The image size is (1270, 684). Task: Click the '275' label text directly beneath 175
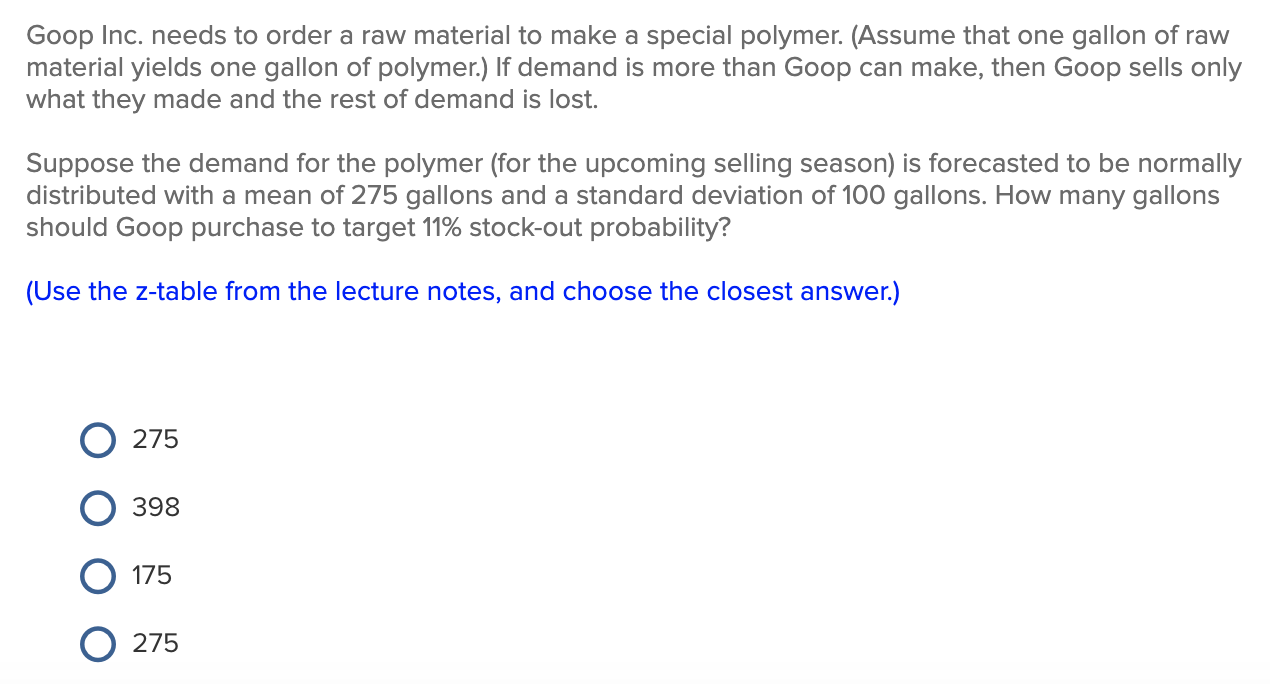pos(156,644)
